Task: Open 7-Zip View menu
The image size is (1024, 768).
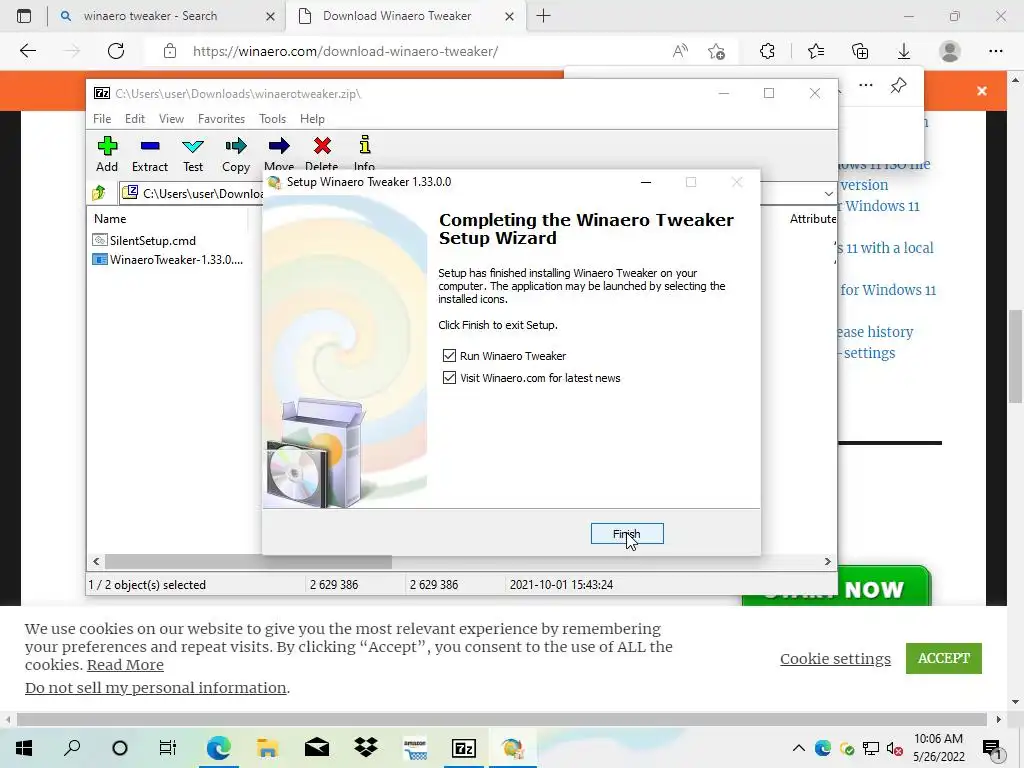Action: coord(171,119)
